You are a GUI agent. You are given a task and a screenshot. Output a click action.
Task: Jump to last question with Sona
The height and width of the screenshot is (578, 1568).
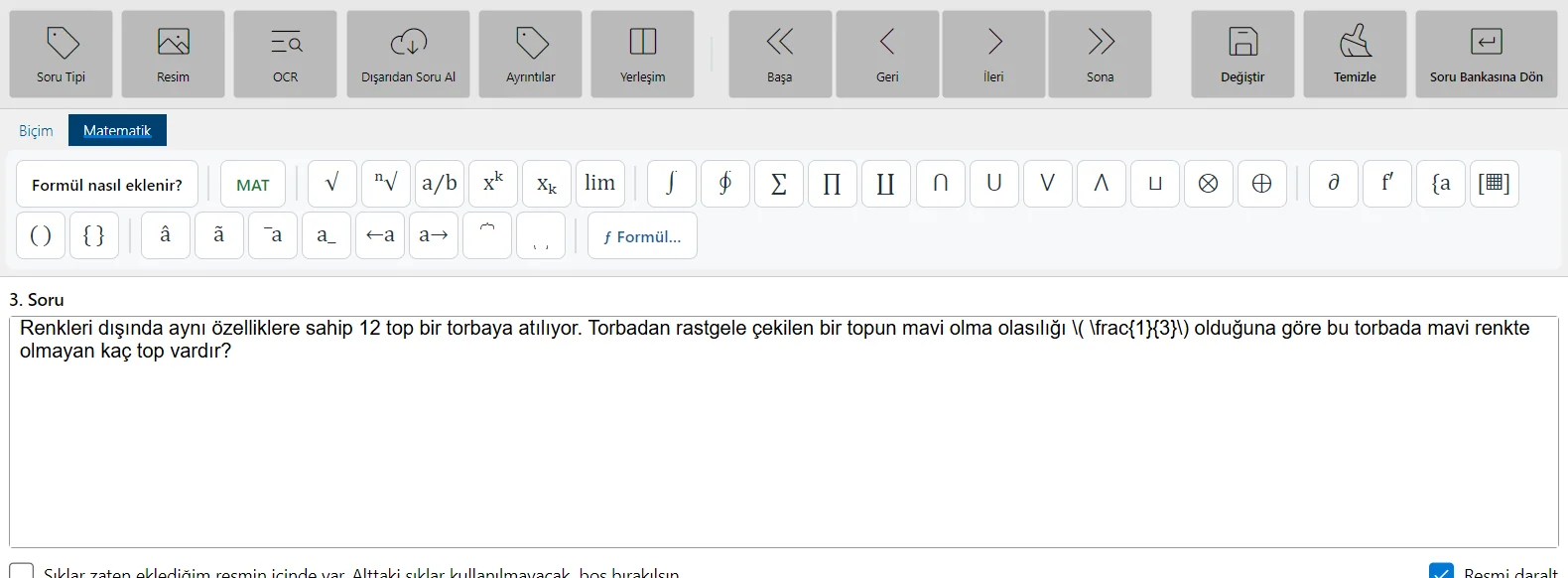click(1100, 55)
